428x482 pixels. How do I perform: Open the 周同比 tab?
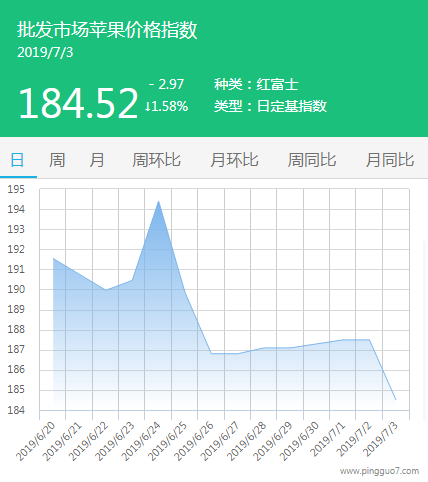pos(312,160)
